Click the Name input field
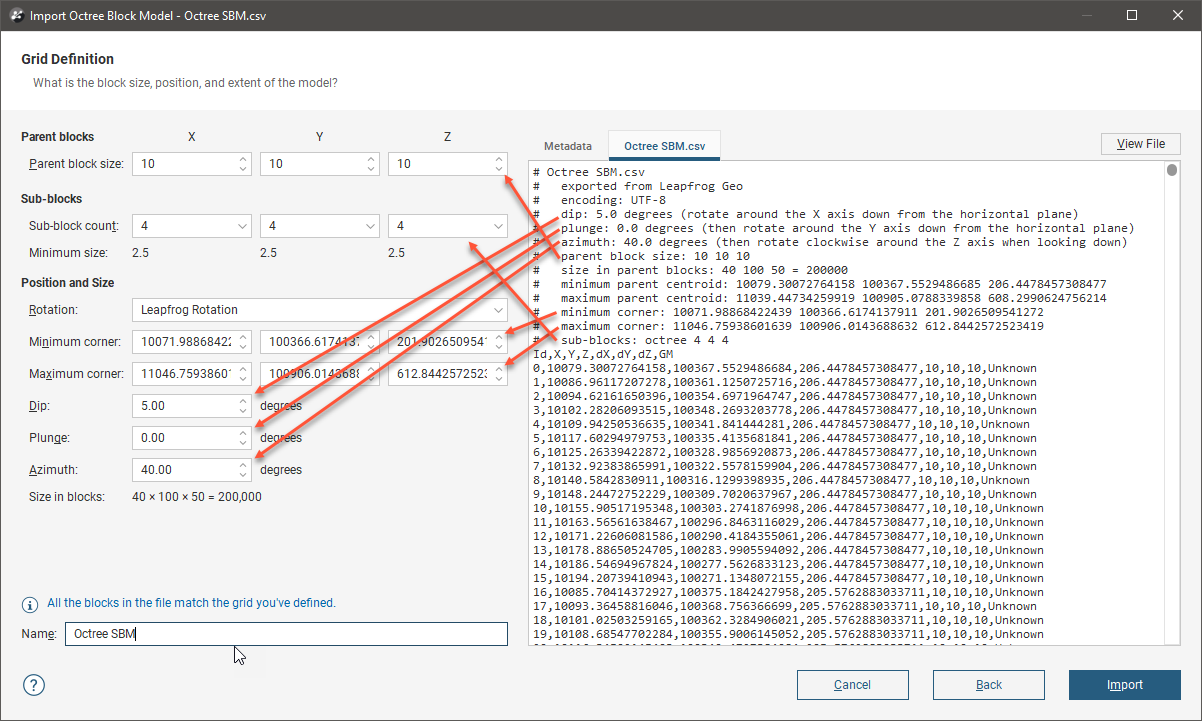Image resolution: width=1202 pixels, height=721 pixels. tap(285, 634)
